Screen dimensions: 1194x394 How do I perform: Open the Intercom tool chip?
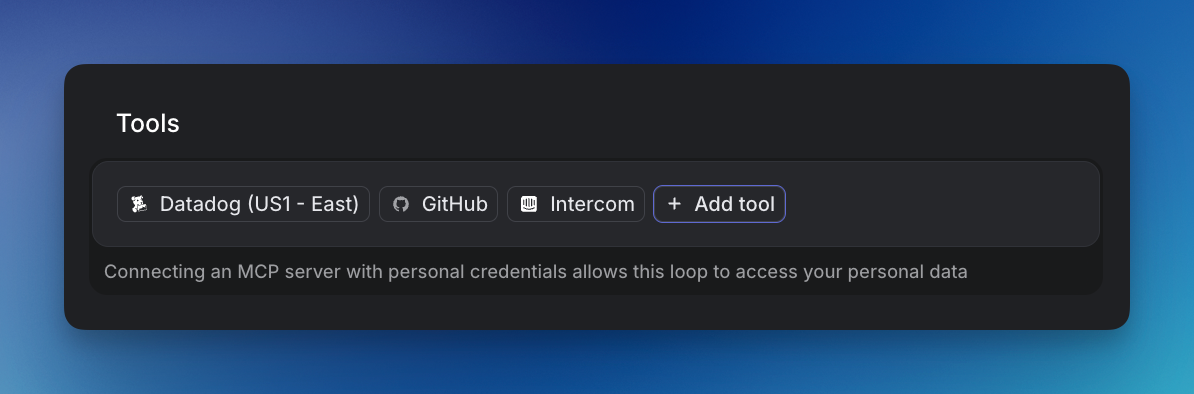(x=576, y=204)
